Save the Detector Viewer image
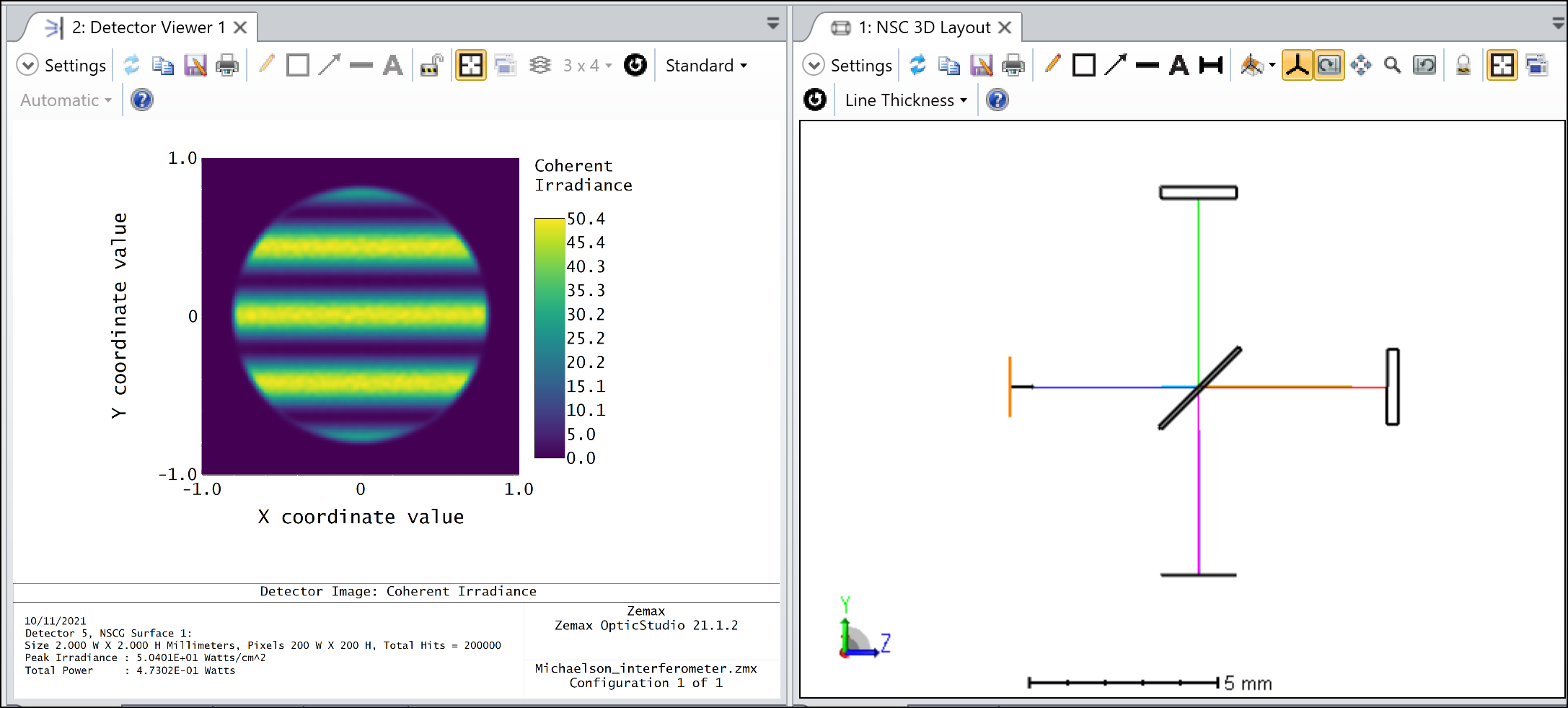This screenshot has height=708, width=1568. pyautogui.click(x=195, y=65)
